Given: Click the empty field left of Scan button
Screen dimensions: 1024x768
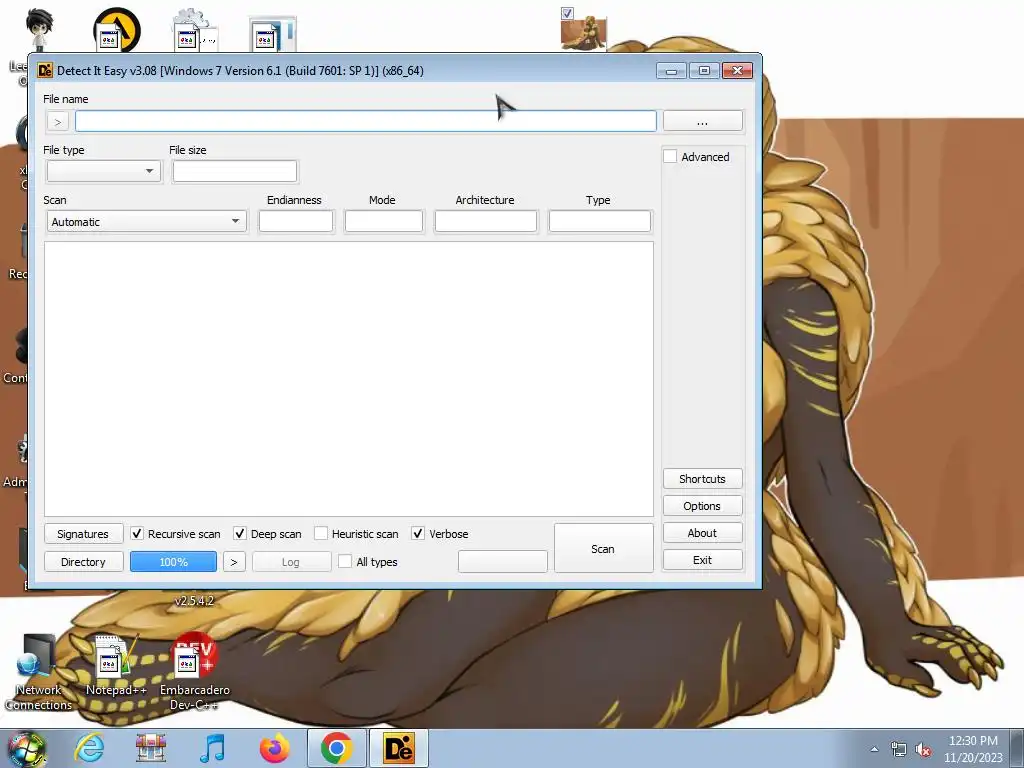Looking at the screenshot, I should (503, 562).
